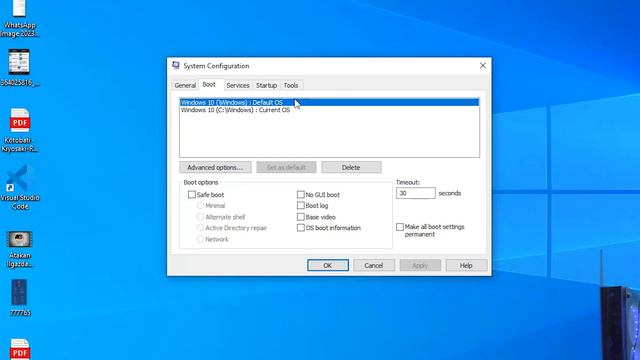Open the Startup tab
640x360 pixels.
coord(266,85)
